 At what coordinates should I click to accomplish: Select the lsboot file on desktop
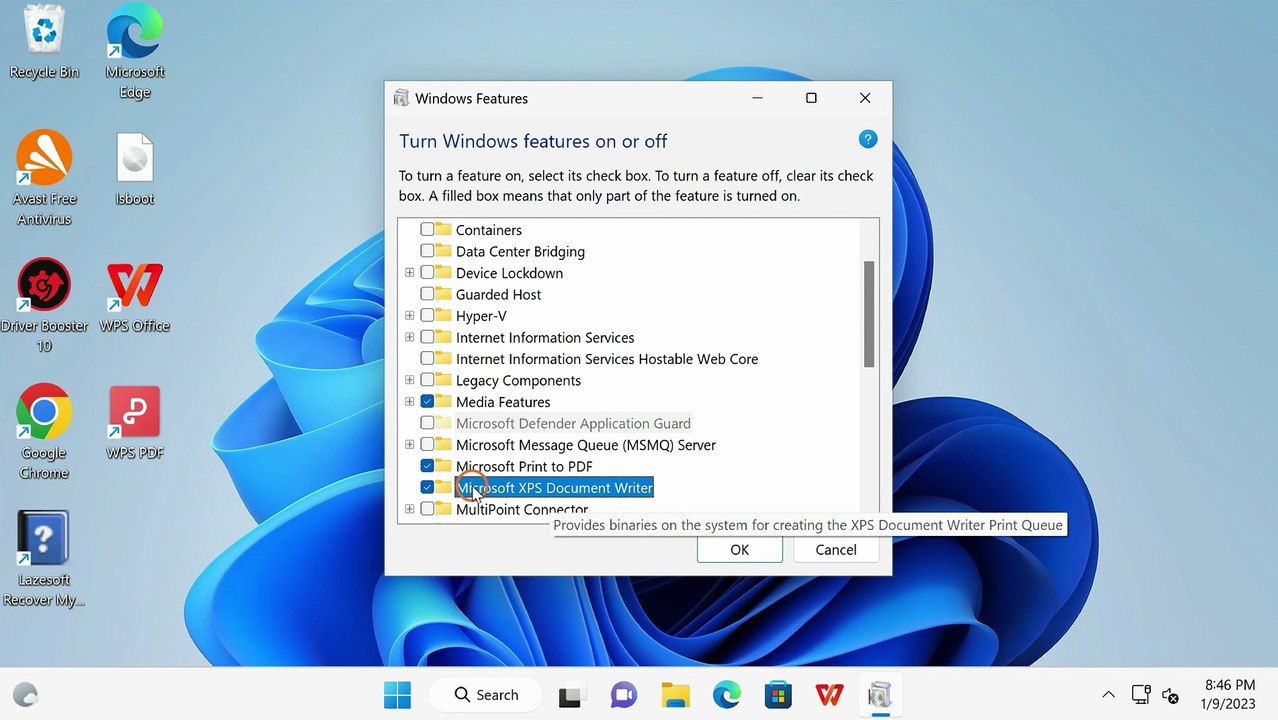coord(135,170)
